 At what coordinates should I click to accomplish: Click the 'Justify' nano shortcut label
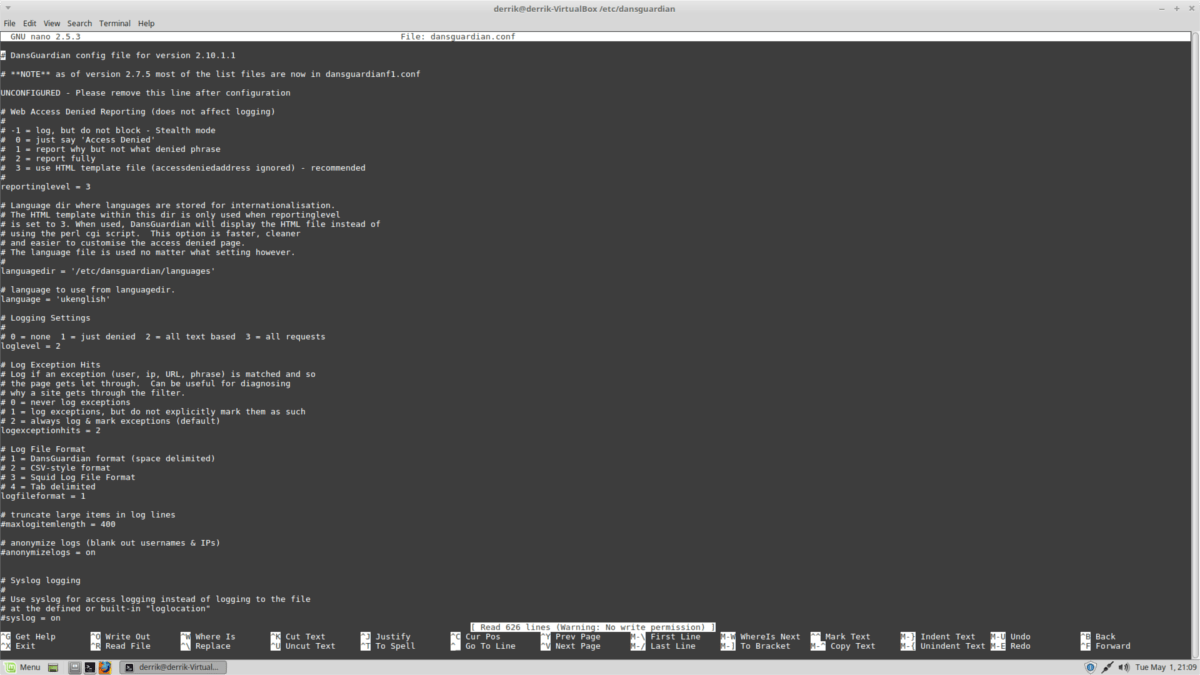(x=393, y=637)
